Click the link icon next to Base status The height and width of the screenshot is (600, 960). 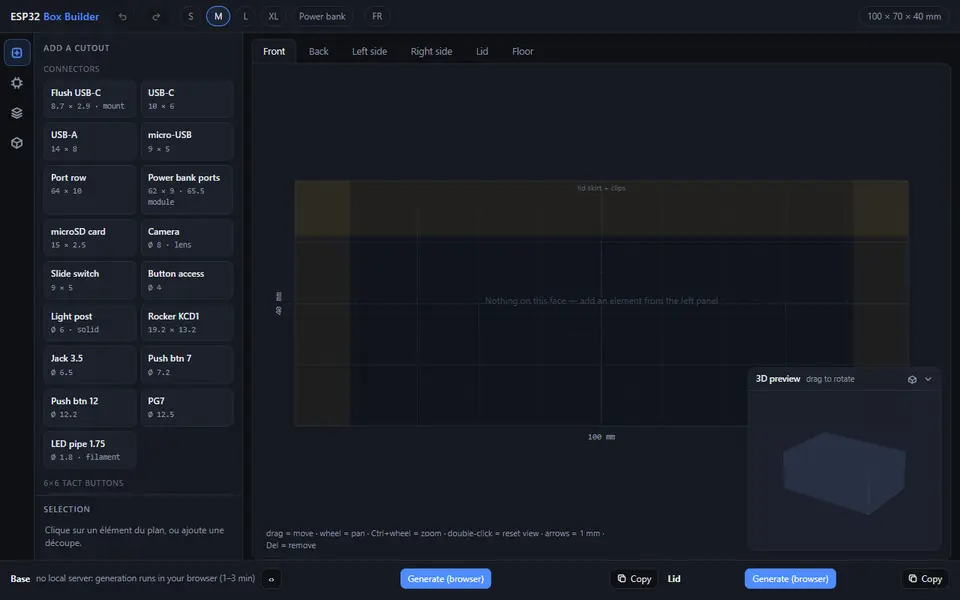pos(271,579)
